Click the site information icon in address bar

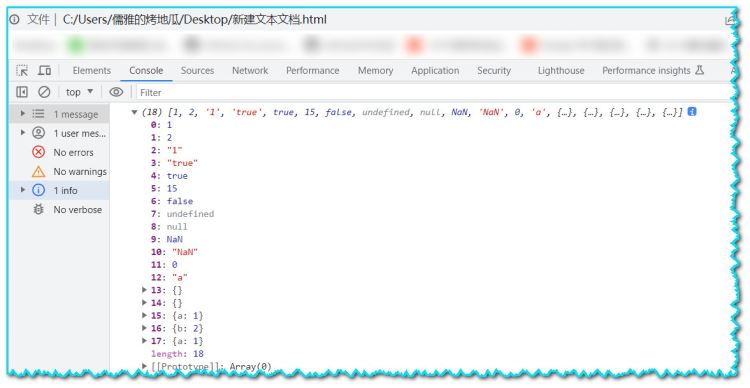pyautogui.click(x=15, y=19)
